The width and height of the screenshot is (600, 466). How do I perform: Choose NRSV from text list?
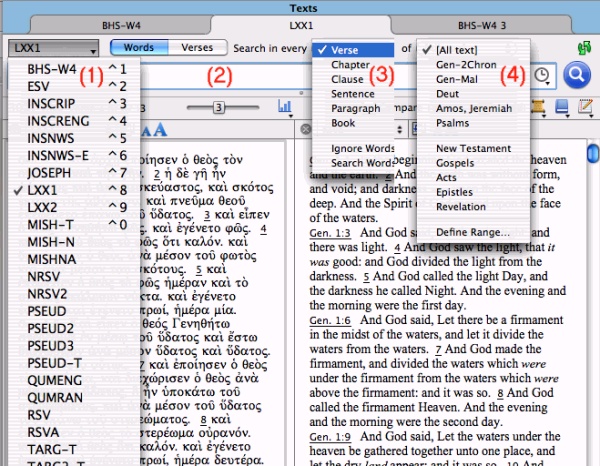(x=74, y=277)
